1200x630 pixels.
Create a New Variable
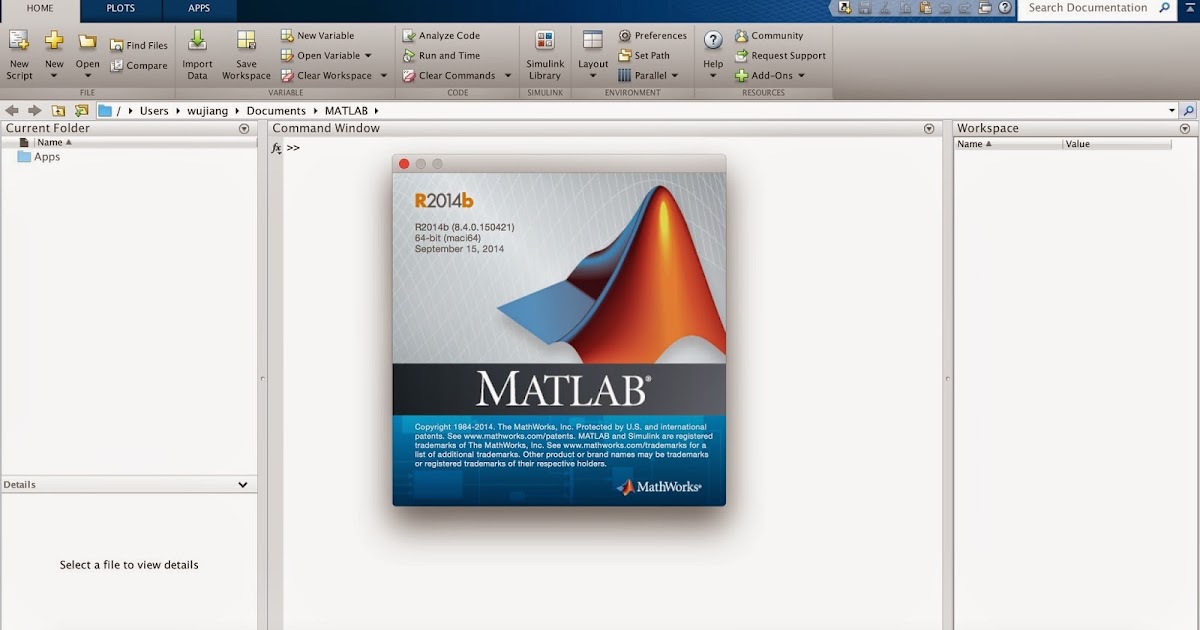317,36
